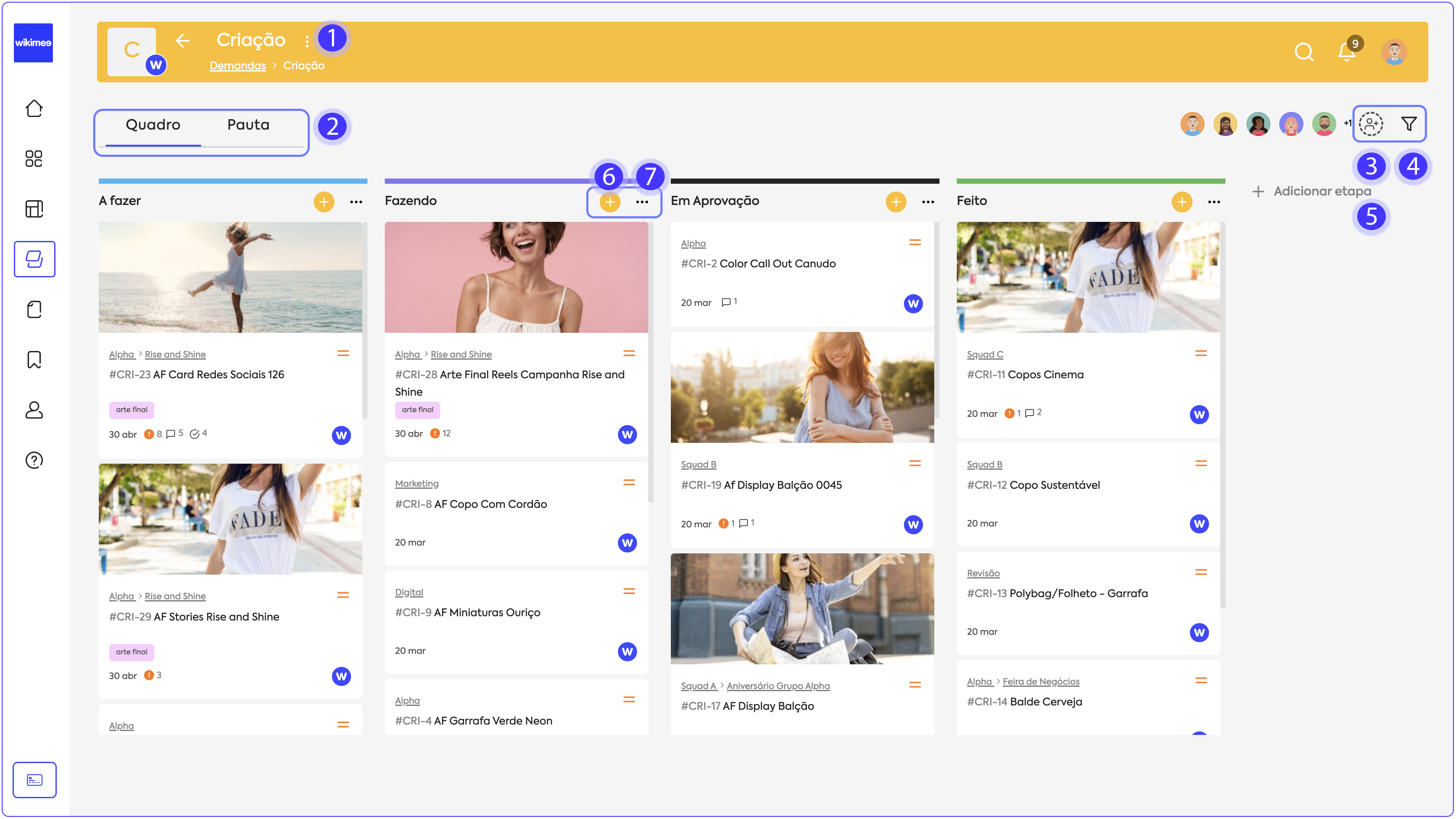Open the search magnifier icon
The height and width of the screenshot is (819, 1456).
(x=1303, y=52)
